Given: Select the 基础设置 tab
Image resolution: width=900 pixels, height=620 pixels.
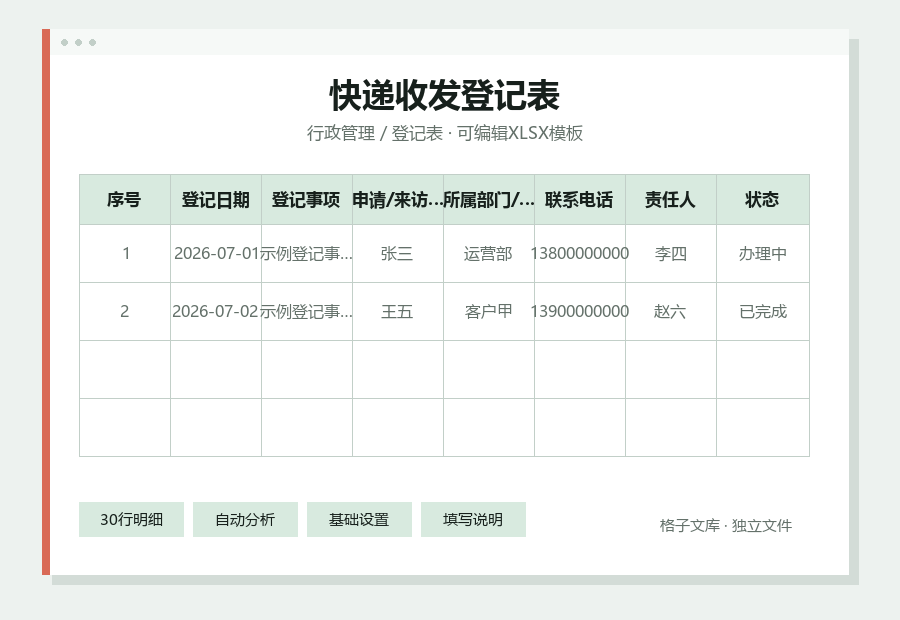Looking at the screenshot, I should coord(359,520).
